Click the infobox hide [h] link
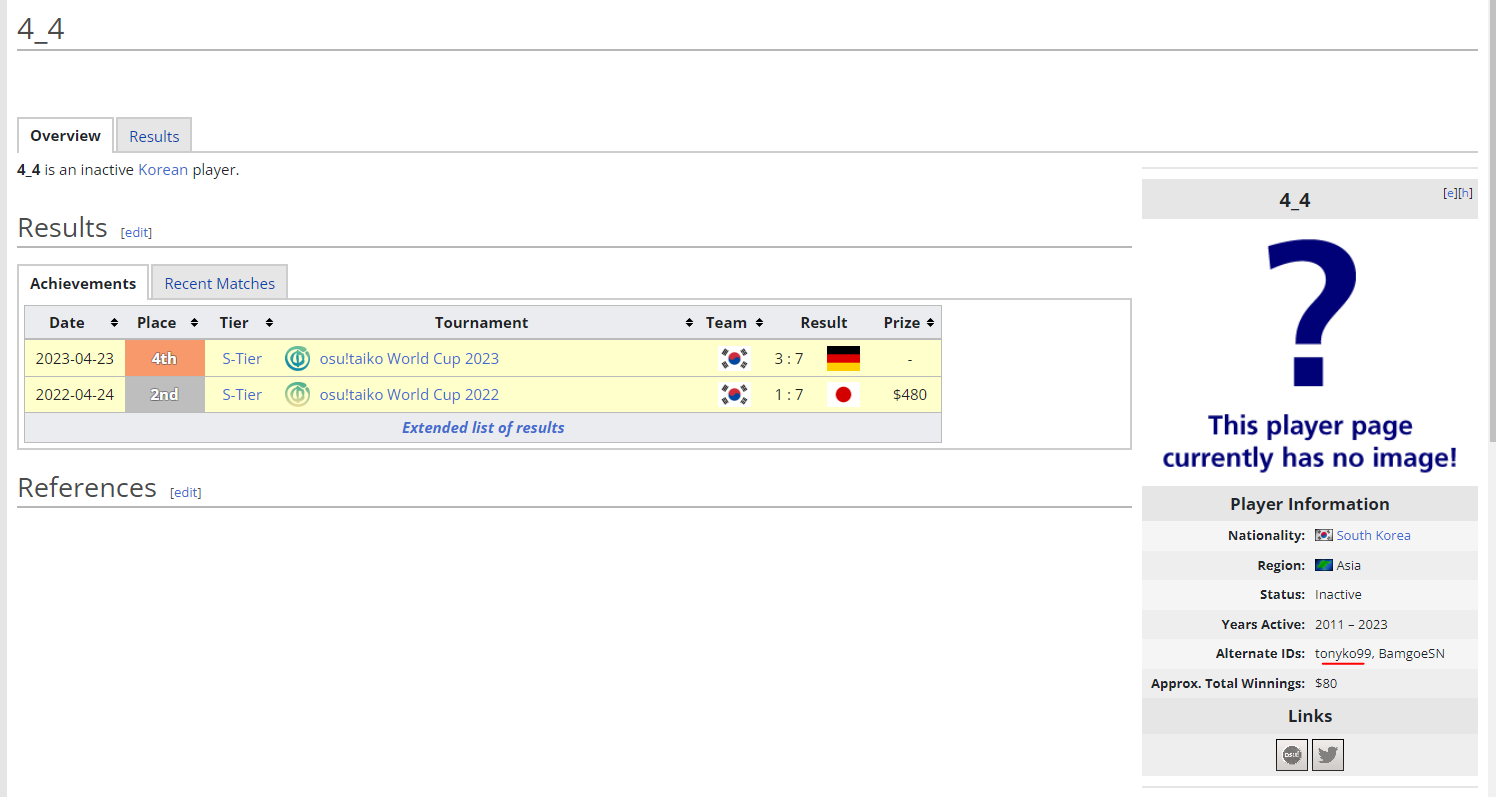The height and width of the screenshot is (797, 1496). (x=1465, y=193)
